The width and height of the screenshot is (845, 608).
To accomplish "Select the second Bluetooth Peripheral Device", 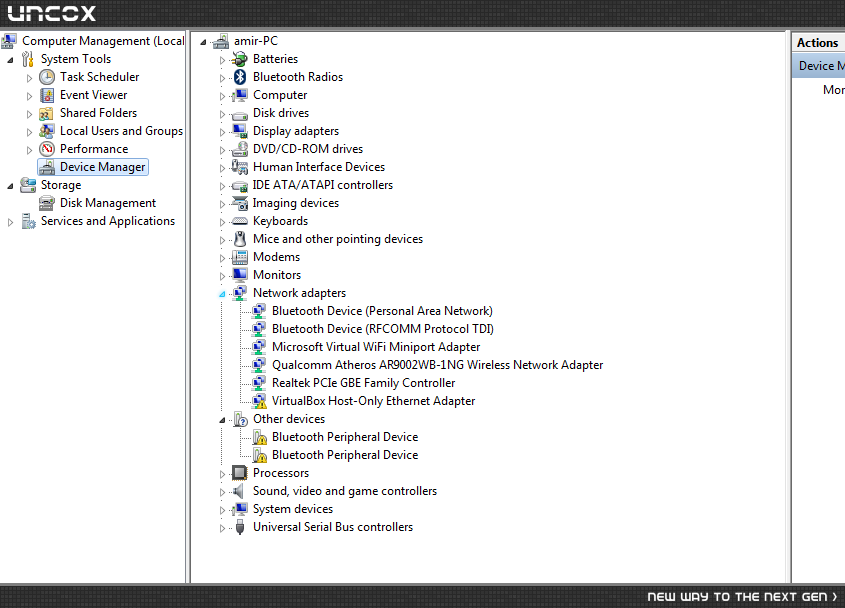I will [x=345, y=455].
